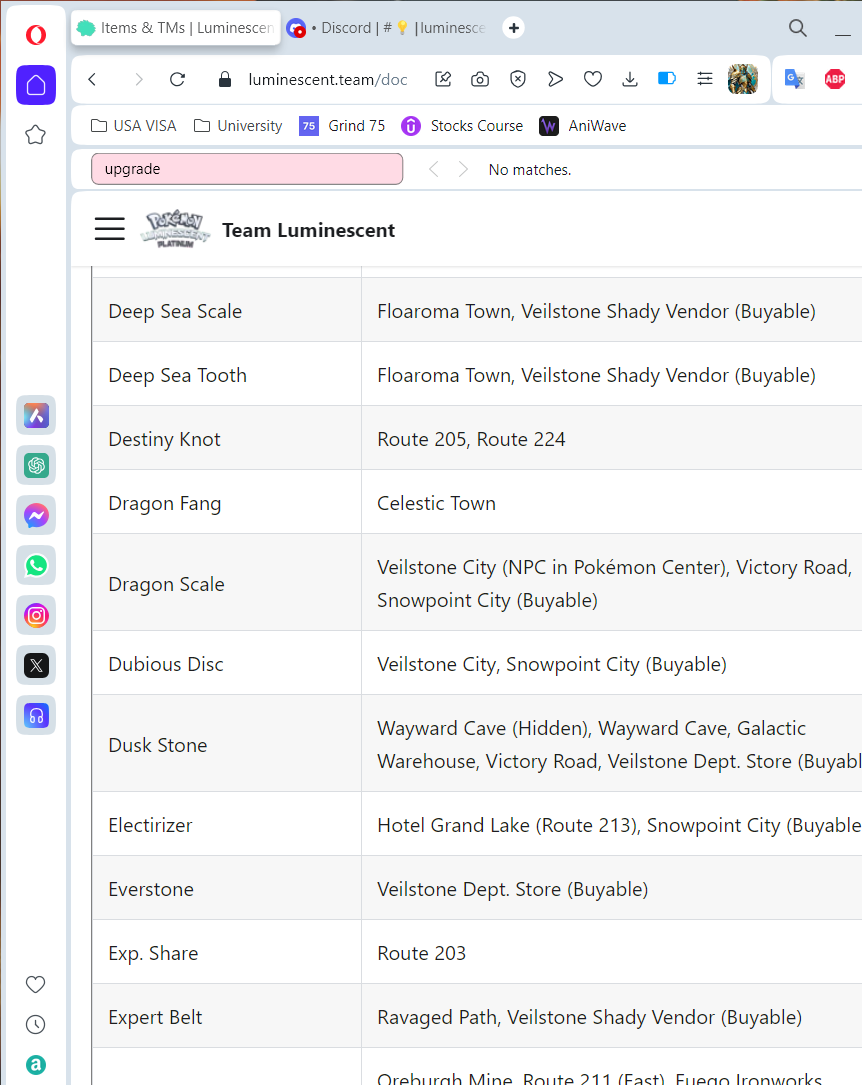Open WhatsApp in the sidebar
Image resolution: width=862 pixels, height=1085 pixels.
(36, 565)
